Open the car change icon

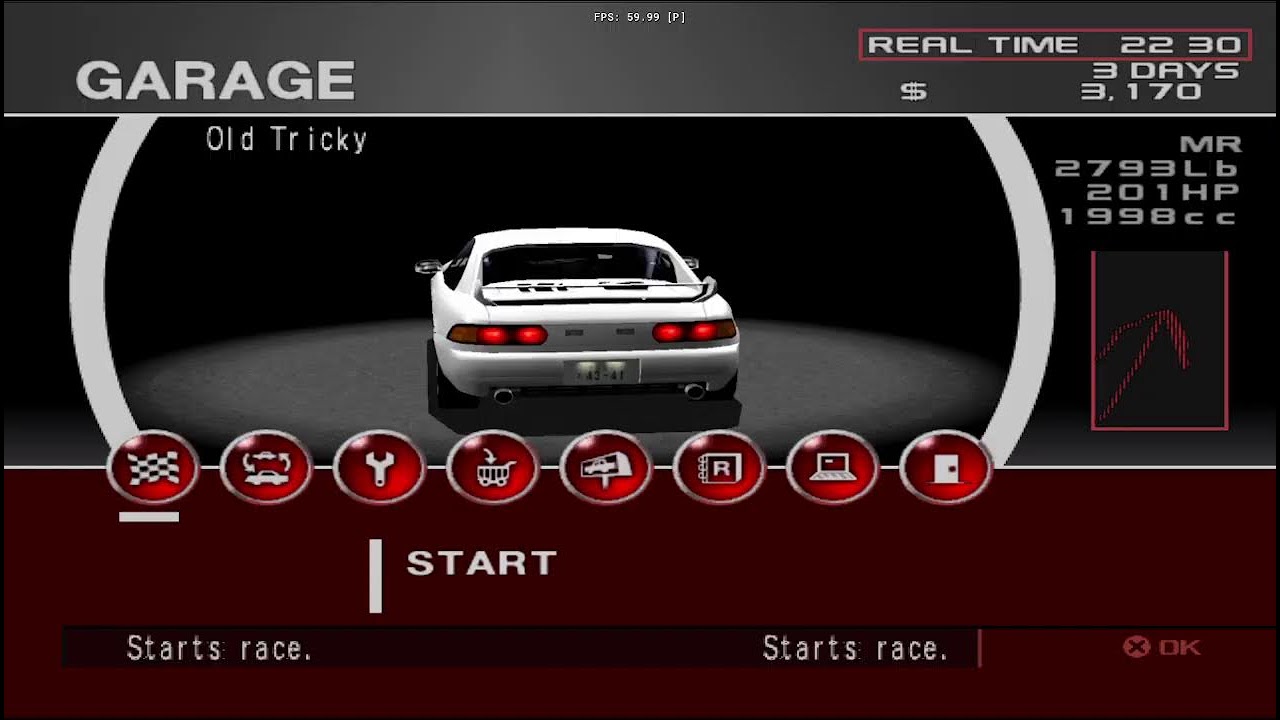coord(266,467)
